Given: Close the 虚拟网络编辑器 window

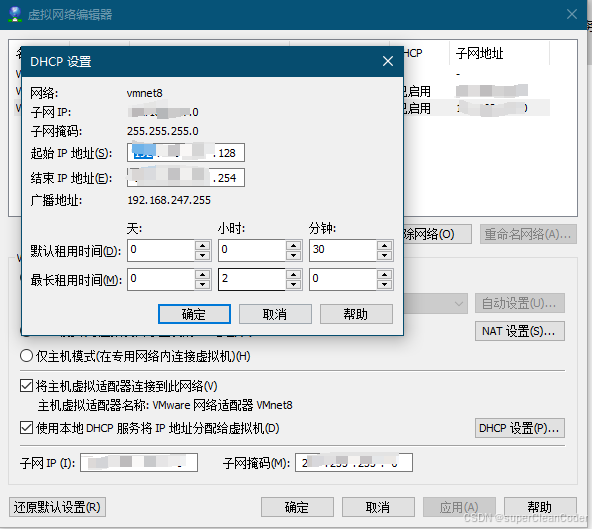Looking at the screenshot, I should click(572, 14).
